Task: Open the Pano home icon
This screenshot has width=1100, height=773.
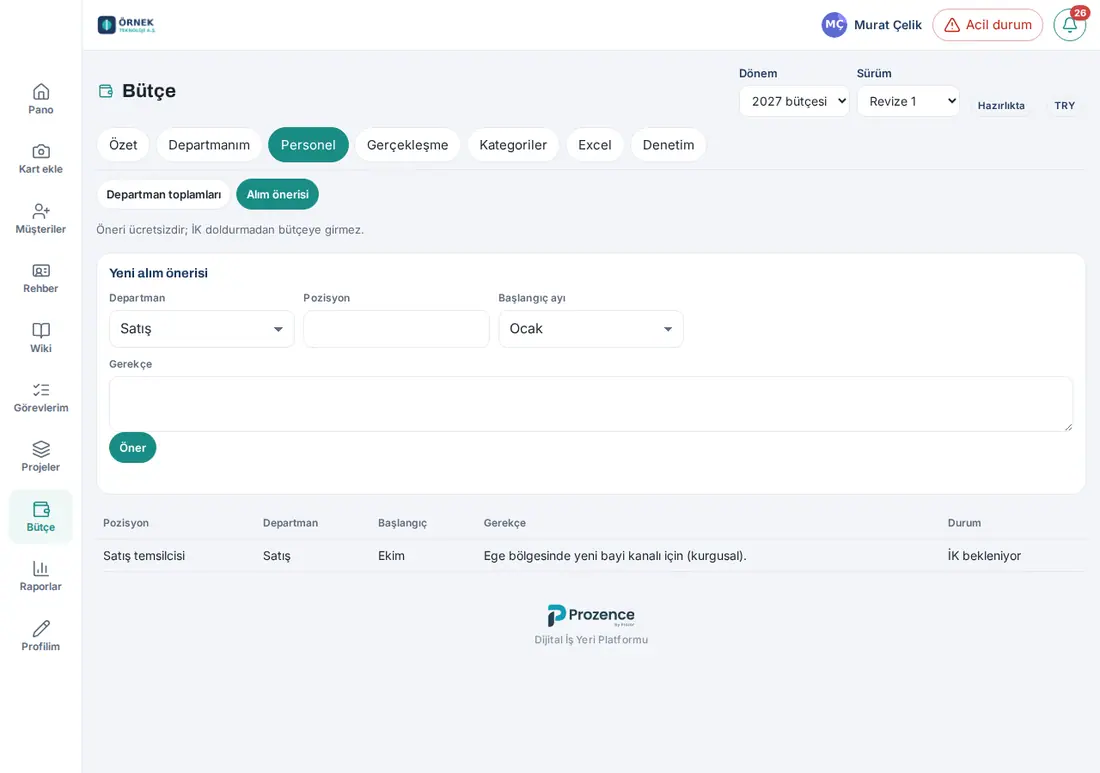Action: pos(41,92)
